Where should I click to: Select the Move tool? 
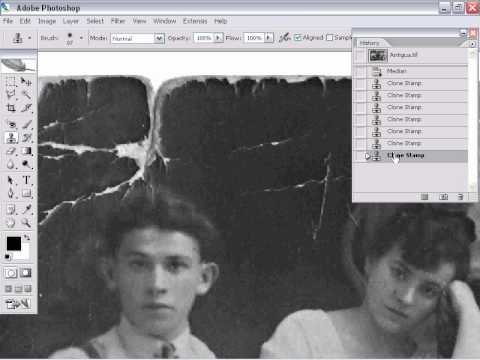(x=26, y=81)
